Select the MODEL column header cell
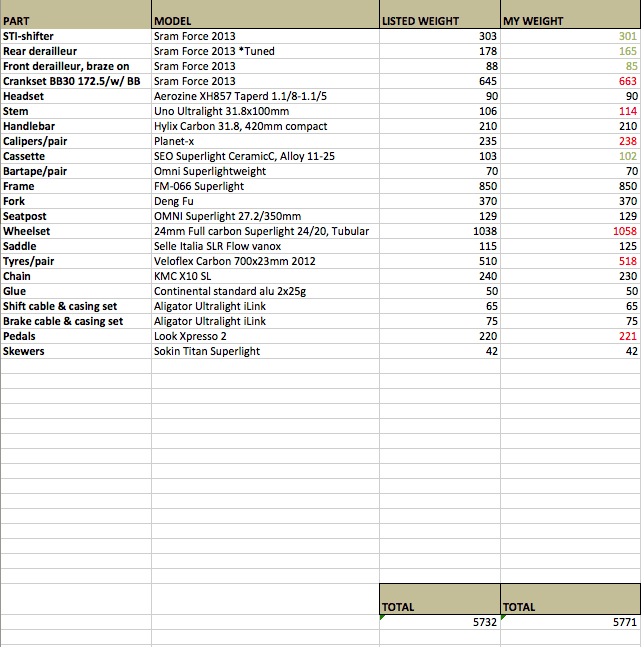The width and height of the screenshot is (641, 647). click(265, 14)
